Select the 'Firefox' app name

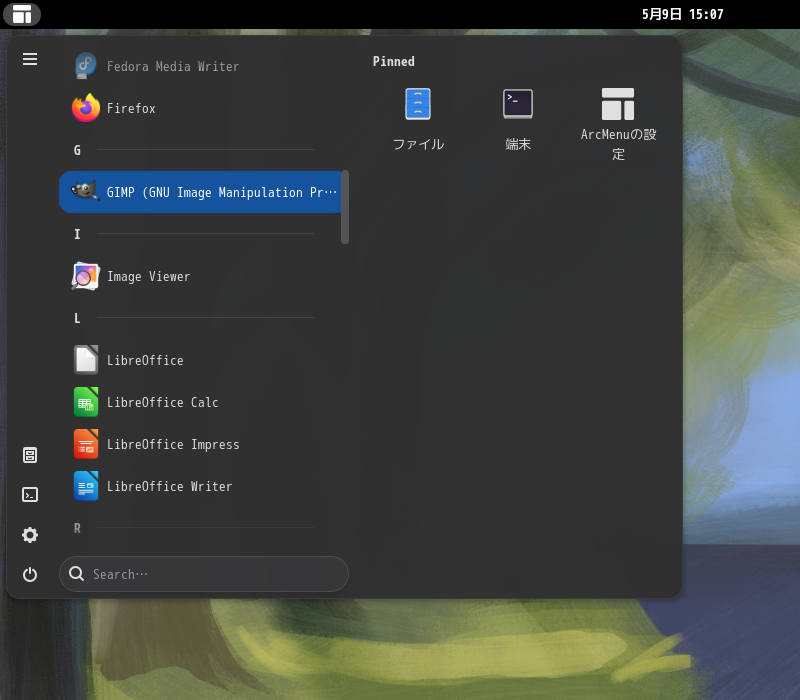pos(131,108)
